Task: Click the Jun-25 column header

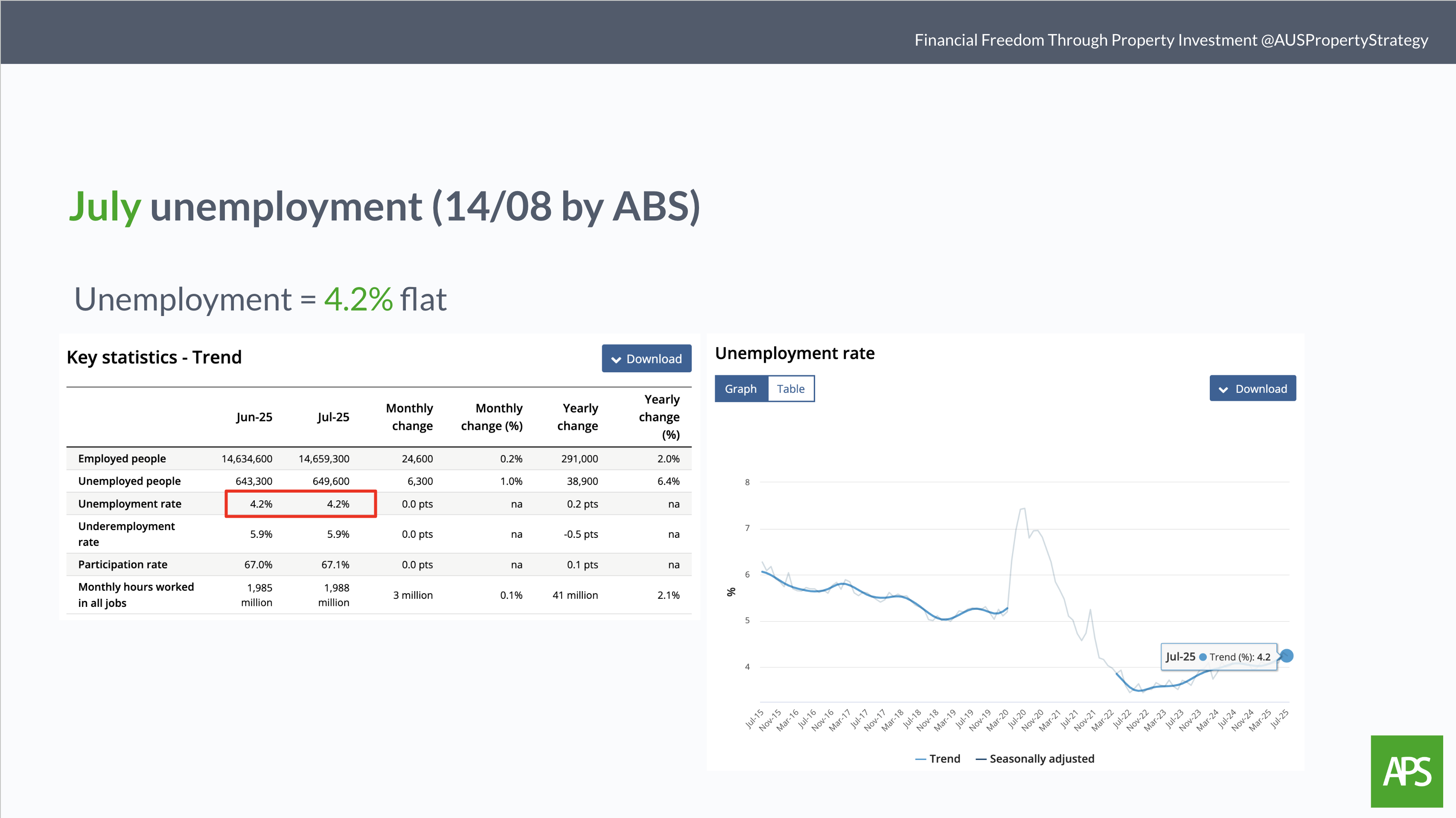Action: 254,417
